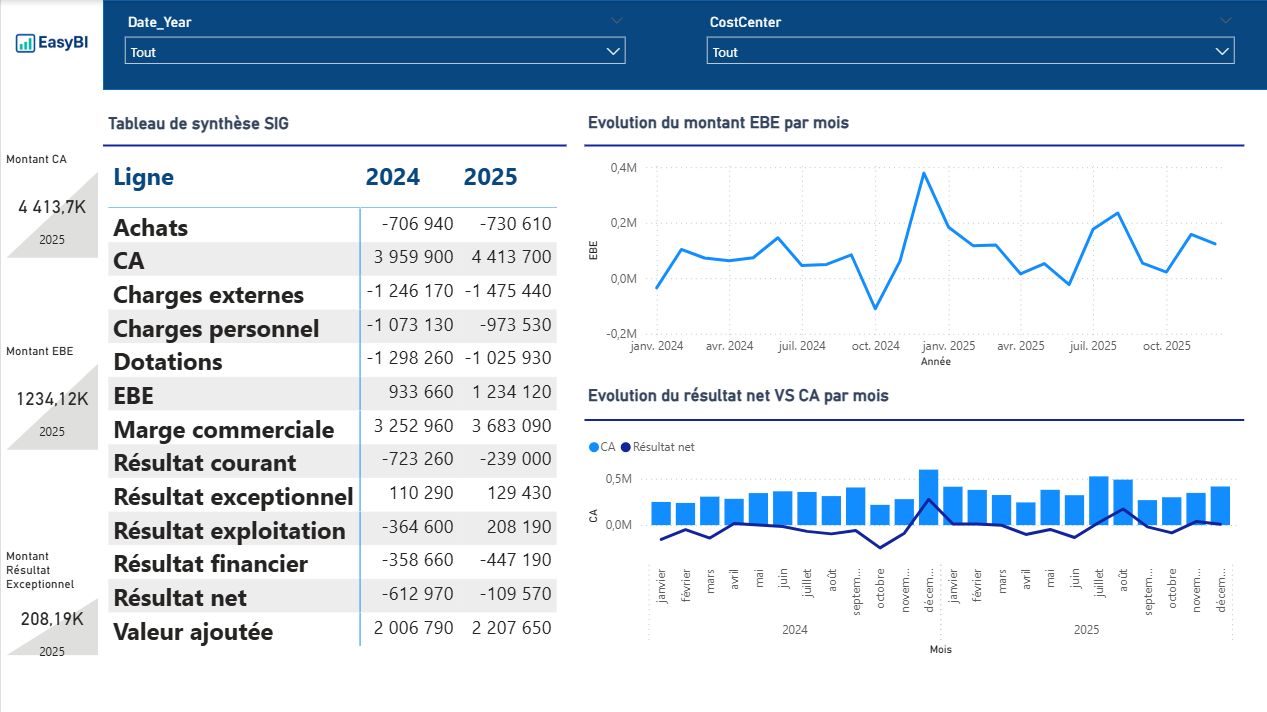Click the 2025 column header in SIG table
This screenshot has width=1267, height=712.
(490, 177)
